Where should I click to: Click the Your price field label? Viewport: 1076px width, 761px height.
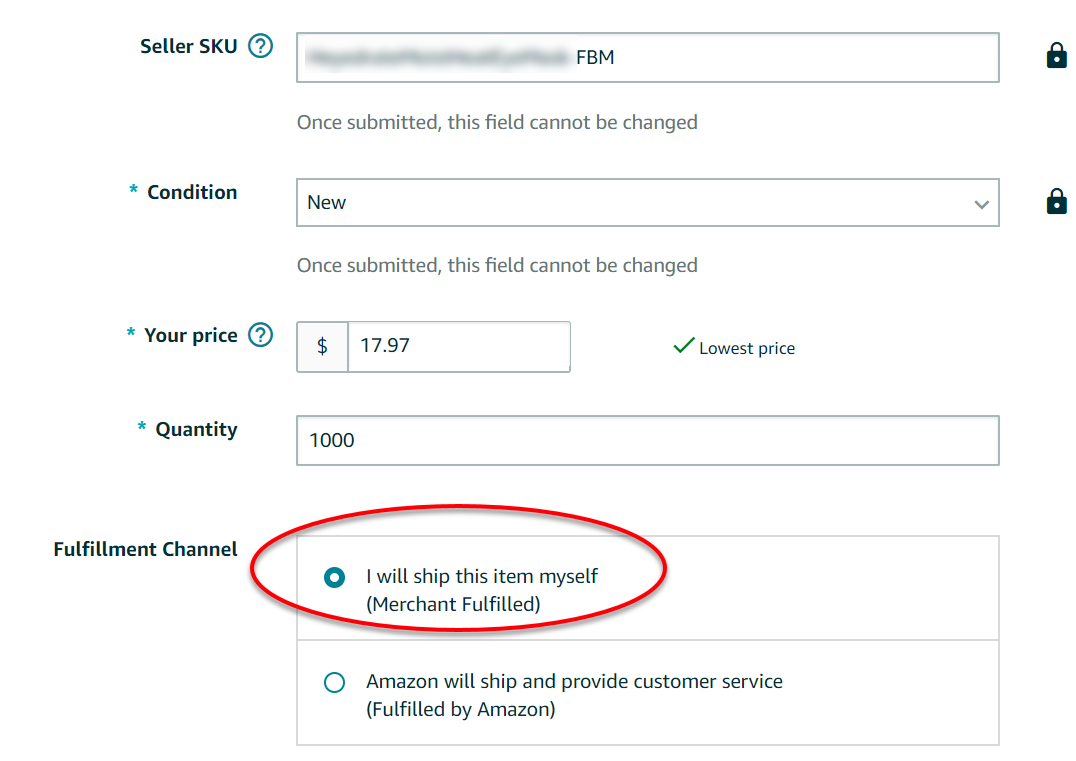(190, 335)
